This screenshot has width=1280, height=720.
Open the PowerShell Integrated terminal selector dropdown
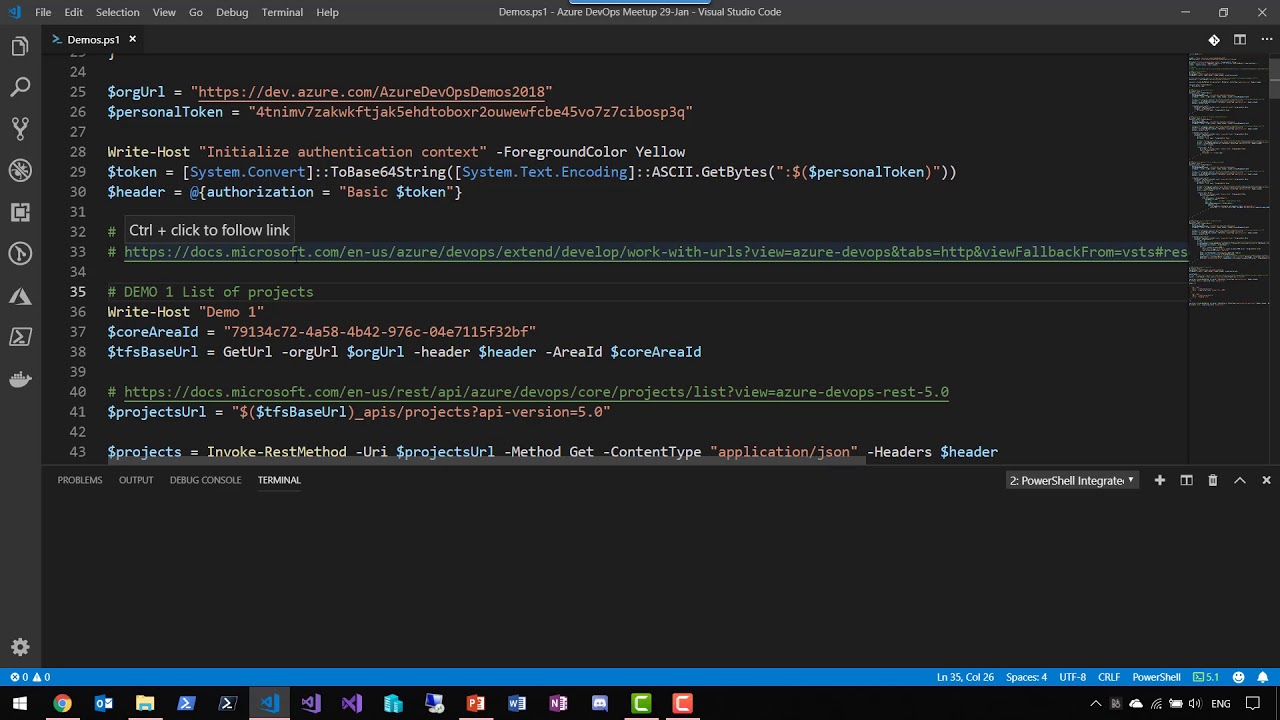pyautogui.click(x=1071, y=480)
